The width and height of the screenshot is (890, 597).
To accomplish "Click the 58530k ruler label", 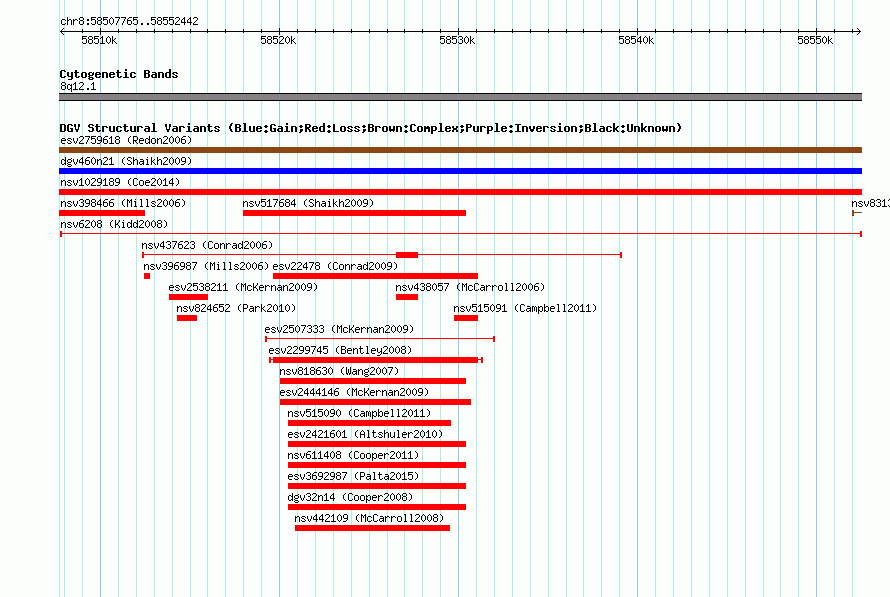I will tap(457, 40).
